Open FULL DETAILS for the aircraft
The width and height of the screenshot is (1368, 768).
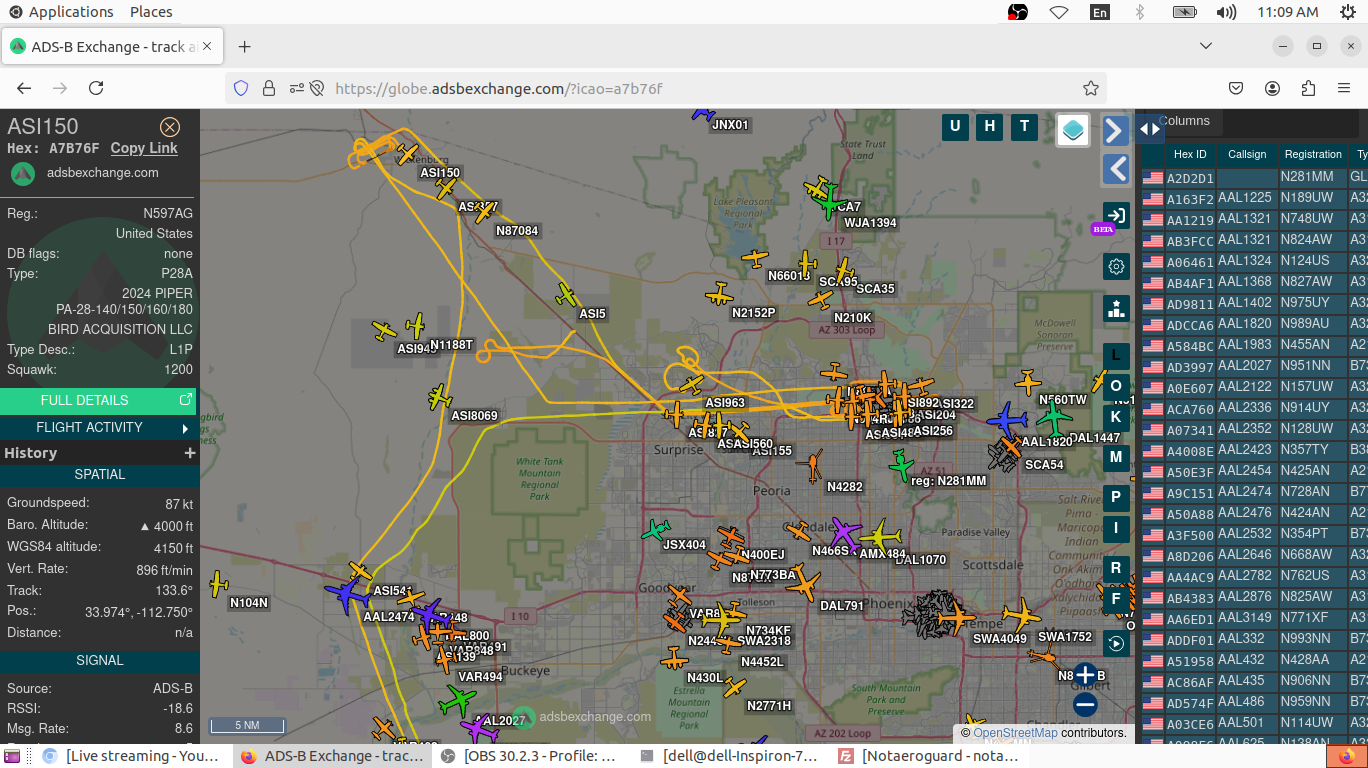pos(98,401)
